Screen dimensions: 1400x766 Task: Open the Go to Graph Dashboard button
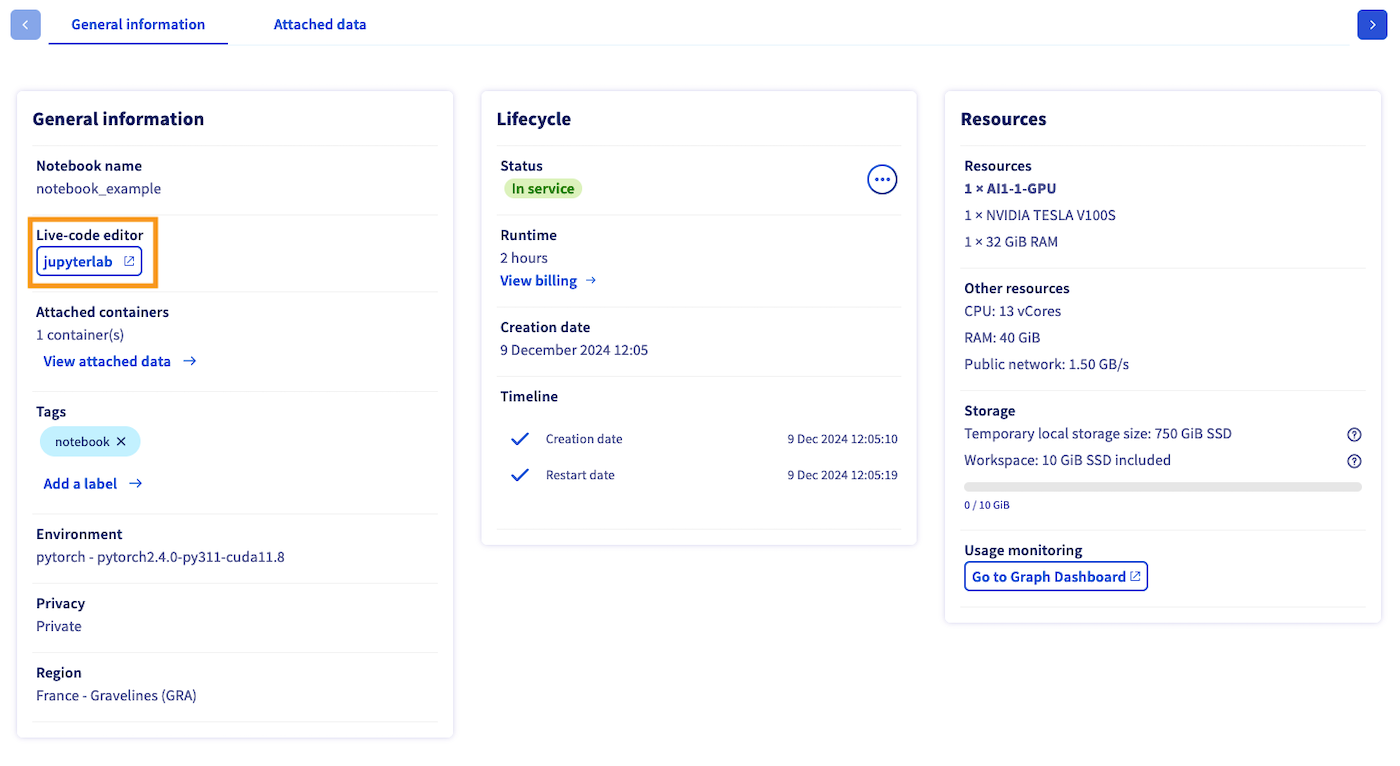(1055, 577)
